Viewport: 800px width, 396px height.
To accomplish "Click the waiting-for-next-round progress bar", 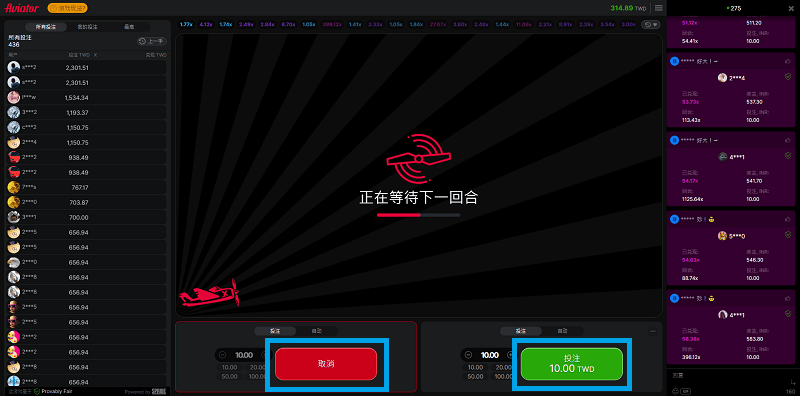I will 418,215.
